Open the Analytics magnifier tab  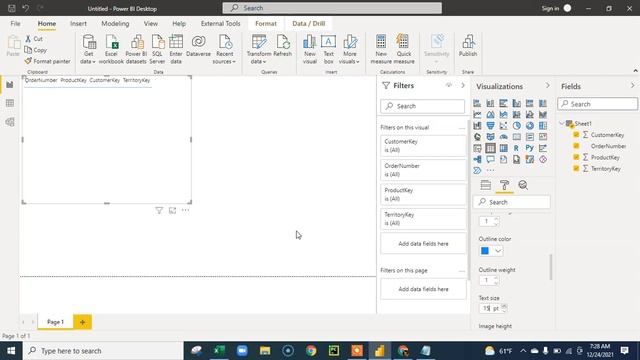pyautogui.click(x=523, y=185)
